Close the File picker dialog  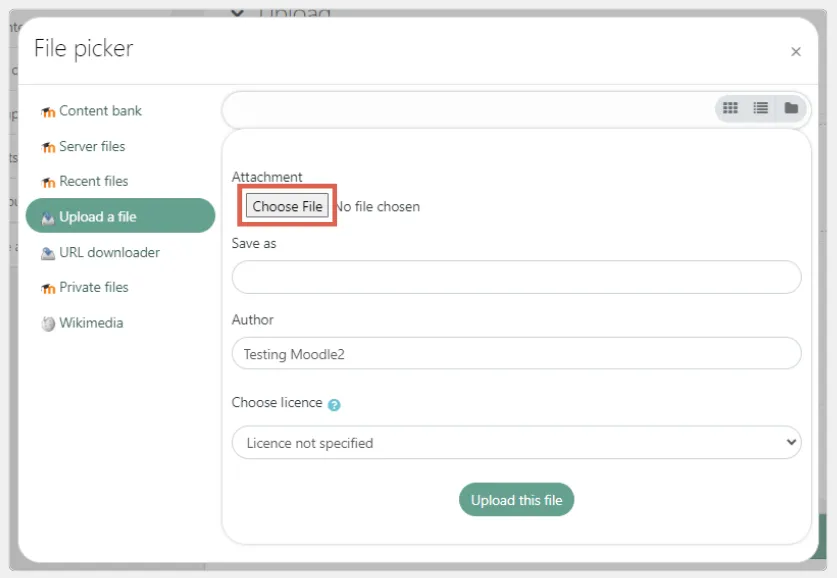pyautogui.click(x=796, y=51)
